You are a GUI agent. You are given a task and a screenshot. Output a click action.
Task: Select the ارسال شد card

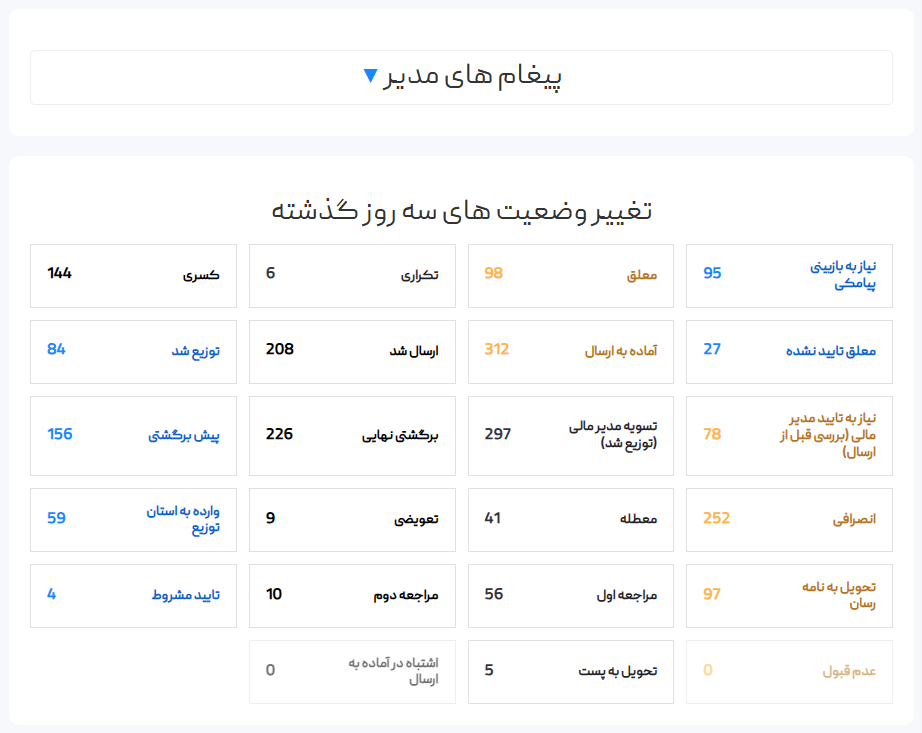(352, 351)
